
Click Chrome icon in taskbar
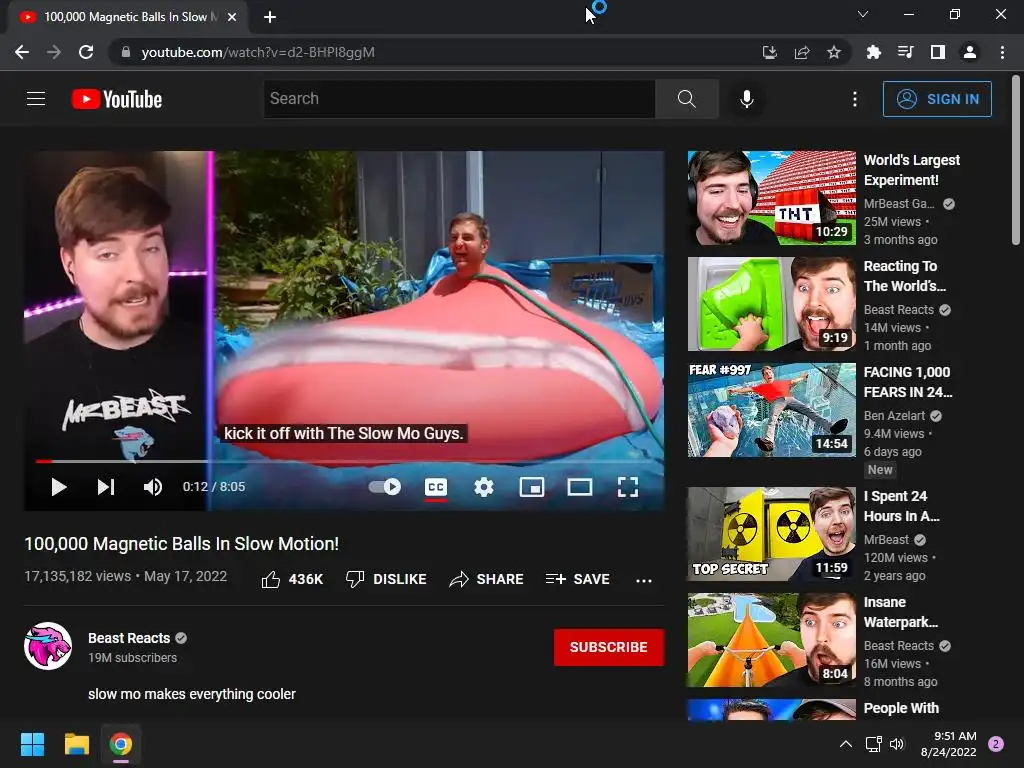[x=121, y=744]
